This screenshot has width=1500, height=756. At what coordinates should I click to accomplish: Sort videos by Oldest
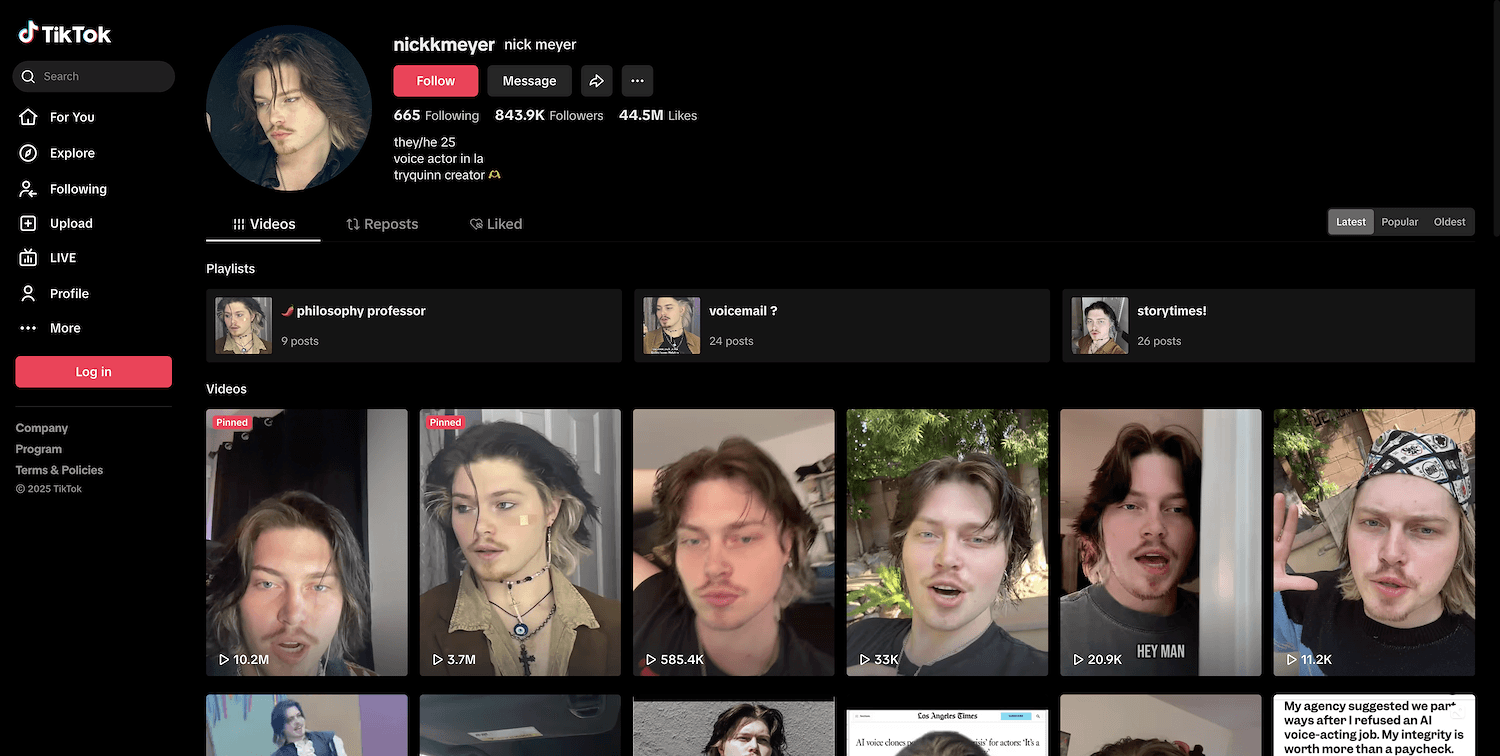[x=1449, y=222]
